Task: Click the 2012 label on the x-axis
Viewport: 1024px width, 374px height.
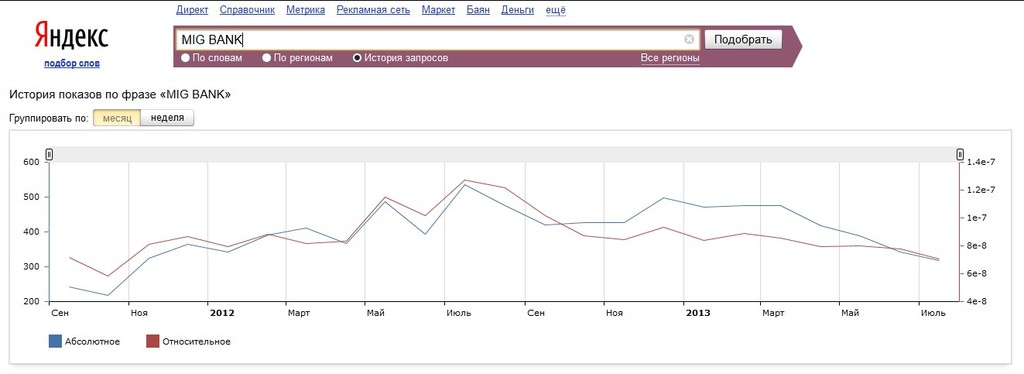Action: coord(222,313)
